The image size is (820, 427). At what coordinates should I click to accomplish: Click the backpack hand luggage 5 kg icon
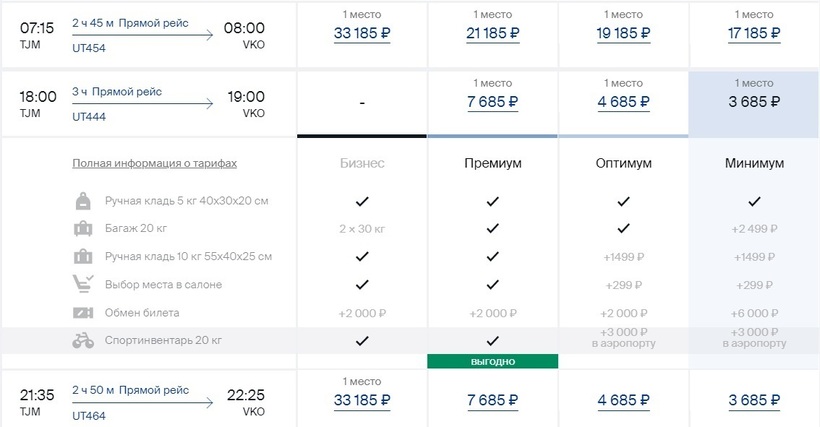[83, 201]
